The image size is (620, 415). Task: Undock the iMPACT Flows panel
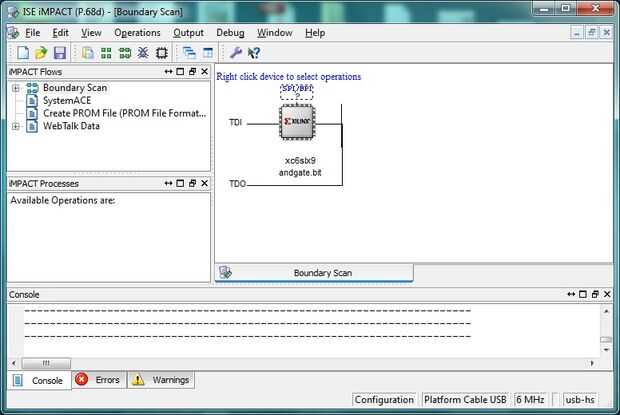pos(192,72)
